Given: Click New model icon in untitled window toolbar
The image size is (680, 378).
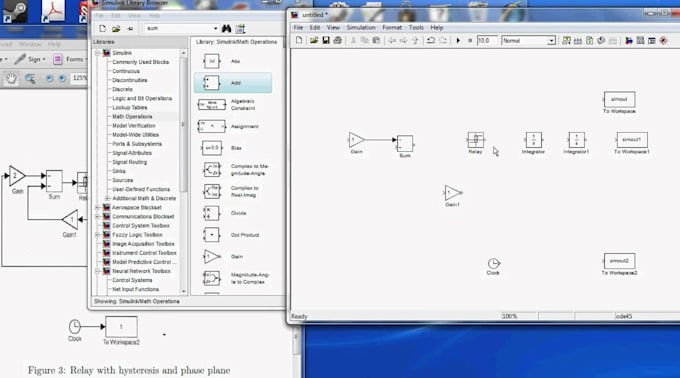Looking at the screenshot, I should (x=299, y=40).
